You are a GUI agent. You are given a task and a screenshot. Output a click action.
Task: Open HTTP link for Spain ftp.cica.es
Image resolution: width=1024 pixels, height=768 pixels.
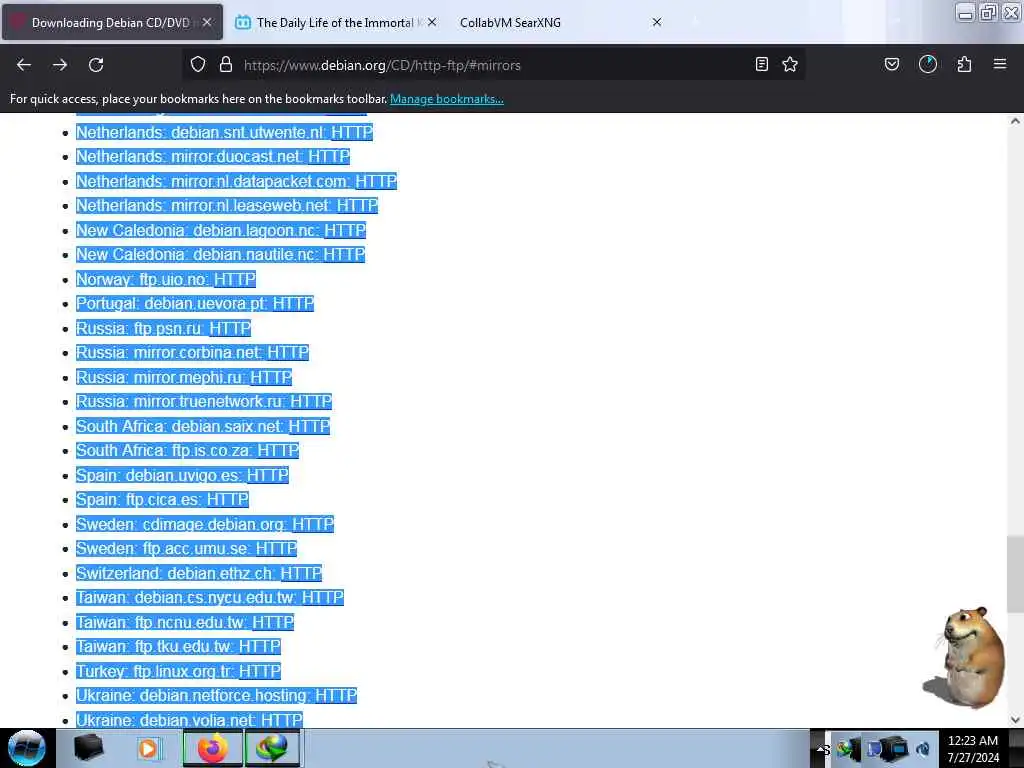pos(228,500)
